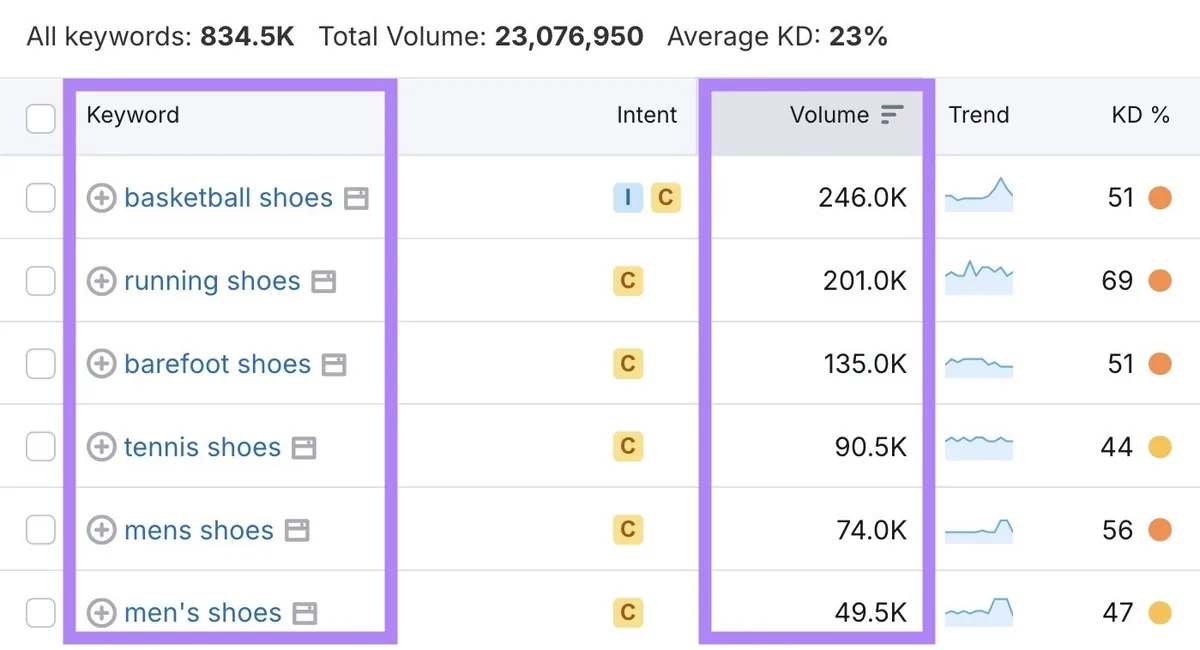Click the Average KD 23% figure

858,38
